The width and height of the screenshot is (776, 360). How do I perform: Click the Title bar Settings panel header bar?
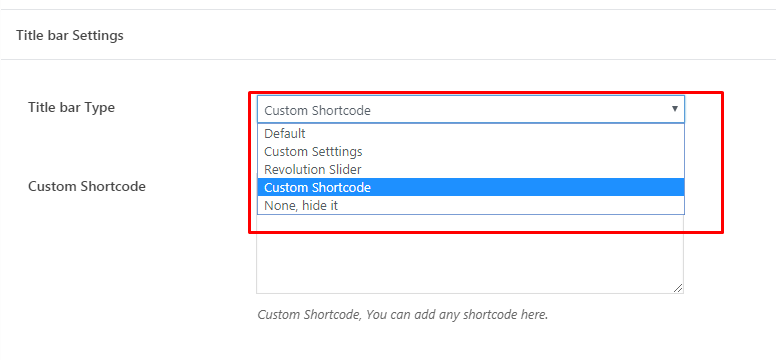tap(388, 36)
